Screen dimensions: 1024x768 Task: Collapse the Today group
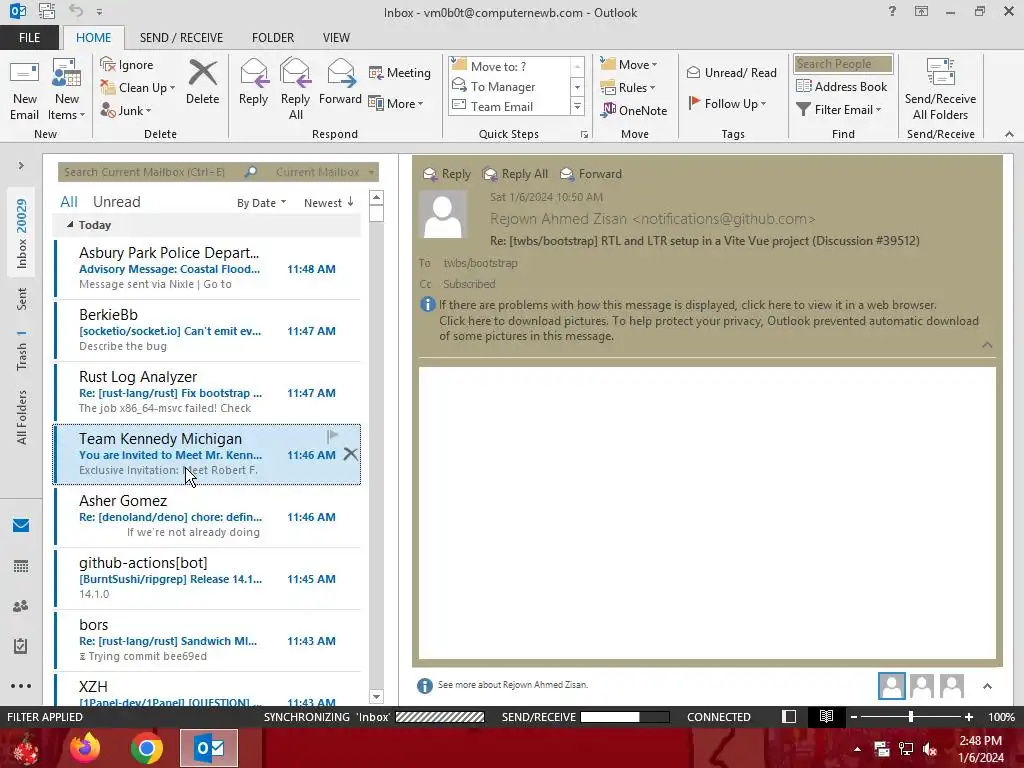(x=70, y=225)
